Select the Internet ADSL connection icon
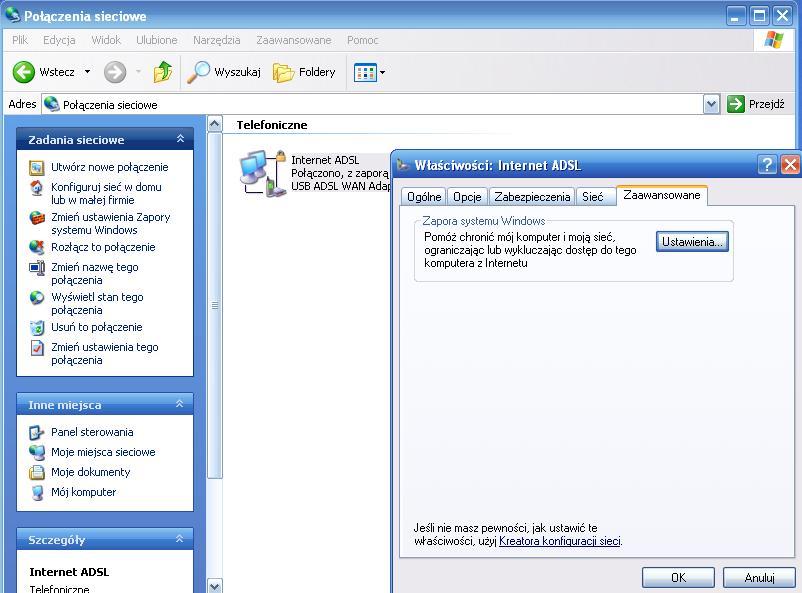Screen dimensions: 802x593 (x=263, y=173)
